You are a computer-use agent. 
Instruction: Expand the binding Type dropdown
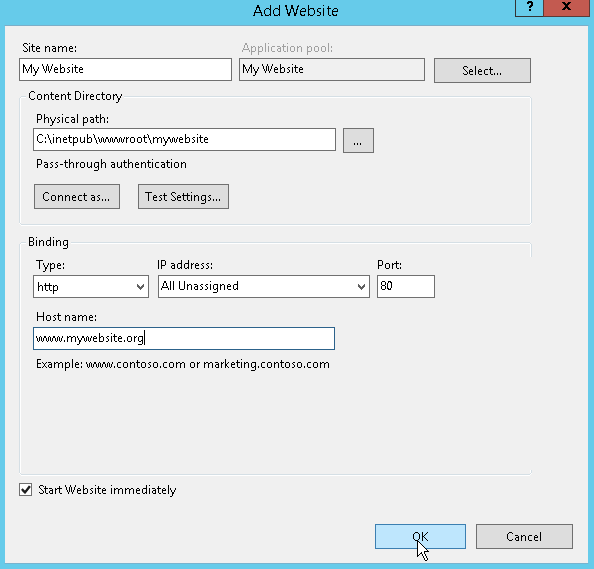(91, 286)
